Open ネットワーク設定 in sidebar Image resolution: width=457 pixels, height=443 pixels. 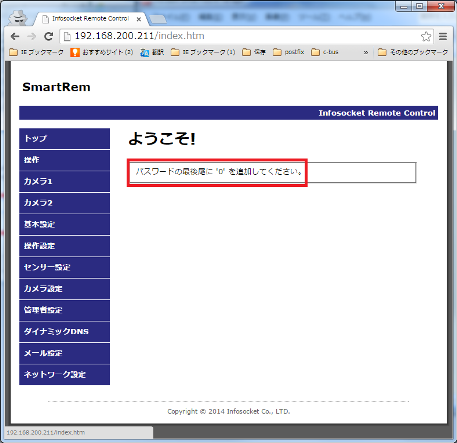pyautogui.click(x=64, y=375)
